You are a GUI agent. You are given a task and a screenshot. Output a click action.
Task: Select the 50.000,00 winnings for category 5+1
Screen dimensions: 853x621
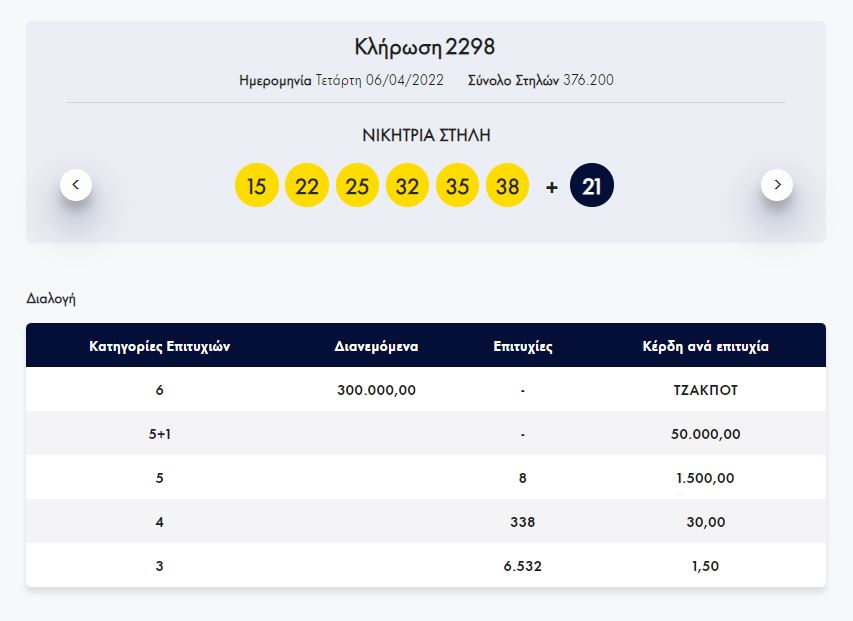pyautogui.click(x=705, y=434)
